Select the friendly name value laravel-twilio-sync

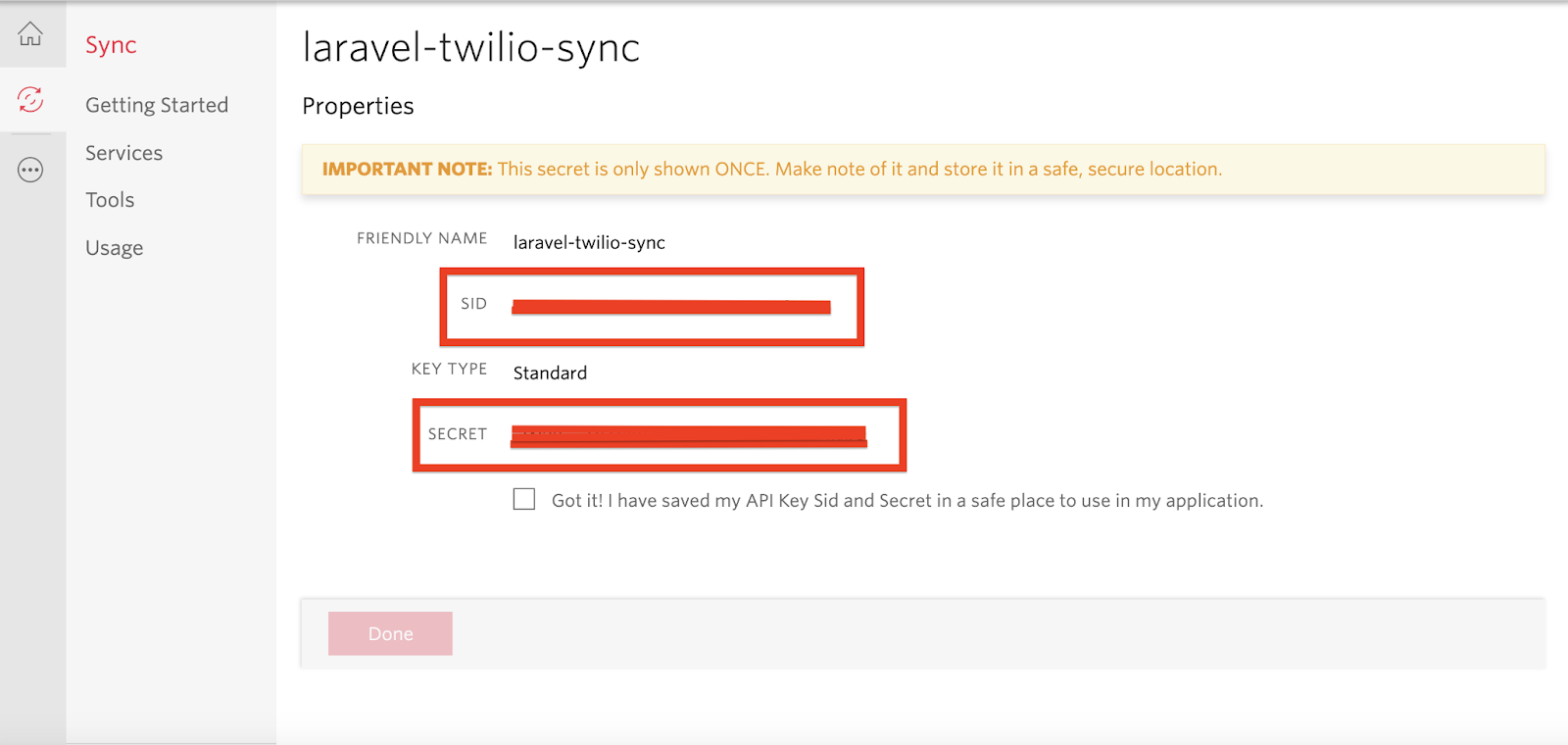(x=589, y=242)
